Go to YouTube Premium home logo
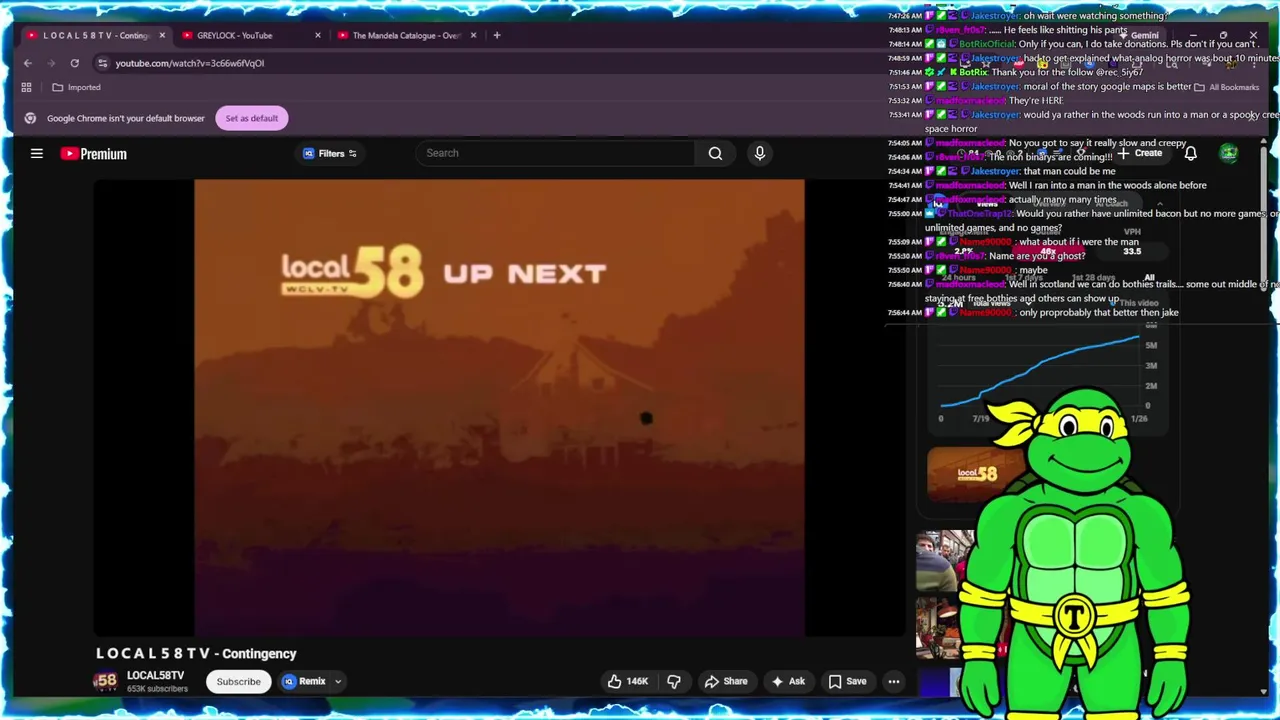The height and width of the screenshot is (720, 1280). (x=94, y=154)
